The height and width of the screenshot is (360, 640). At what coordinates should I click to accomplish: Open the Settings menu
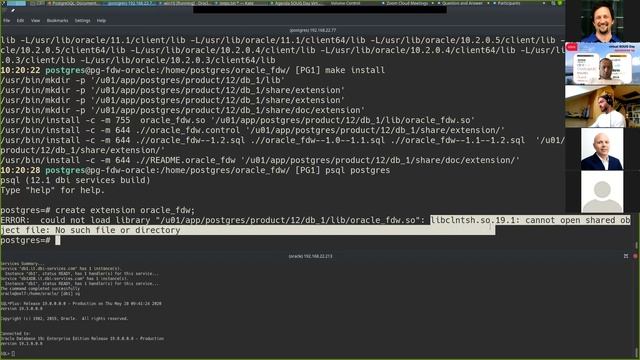click(82, 20)
